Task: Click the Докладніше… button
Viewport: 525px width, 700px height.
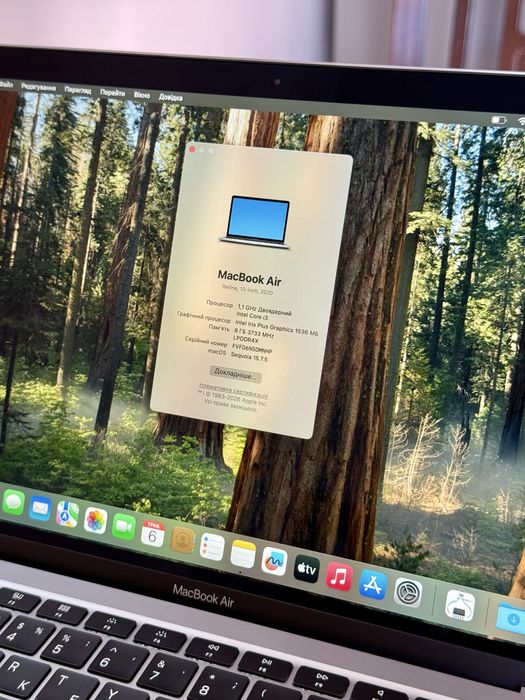Action: [x=235, y=374]
